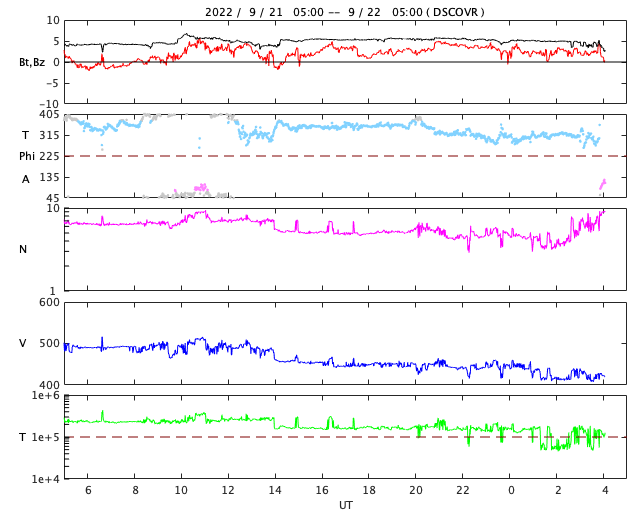
Task: Click the '1e+5' temperature tick label
Action: [46, 437]
